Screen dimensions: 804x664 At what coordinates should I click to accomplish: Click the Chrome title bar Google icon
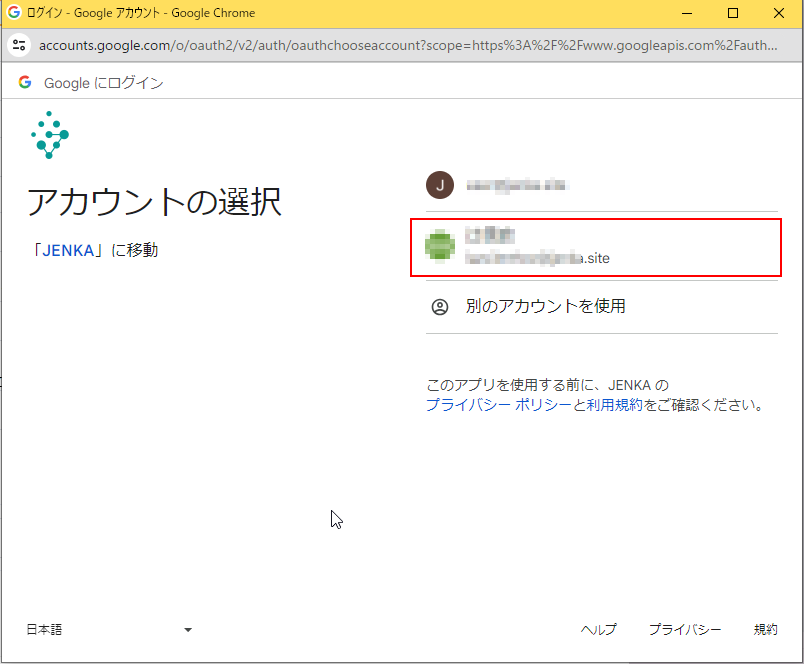coord(14,12)
